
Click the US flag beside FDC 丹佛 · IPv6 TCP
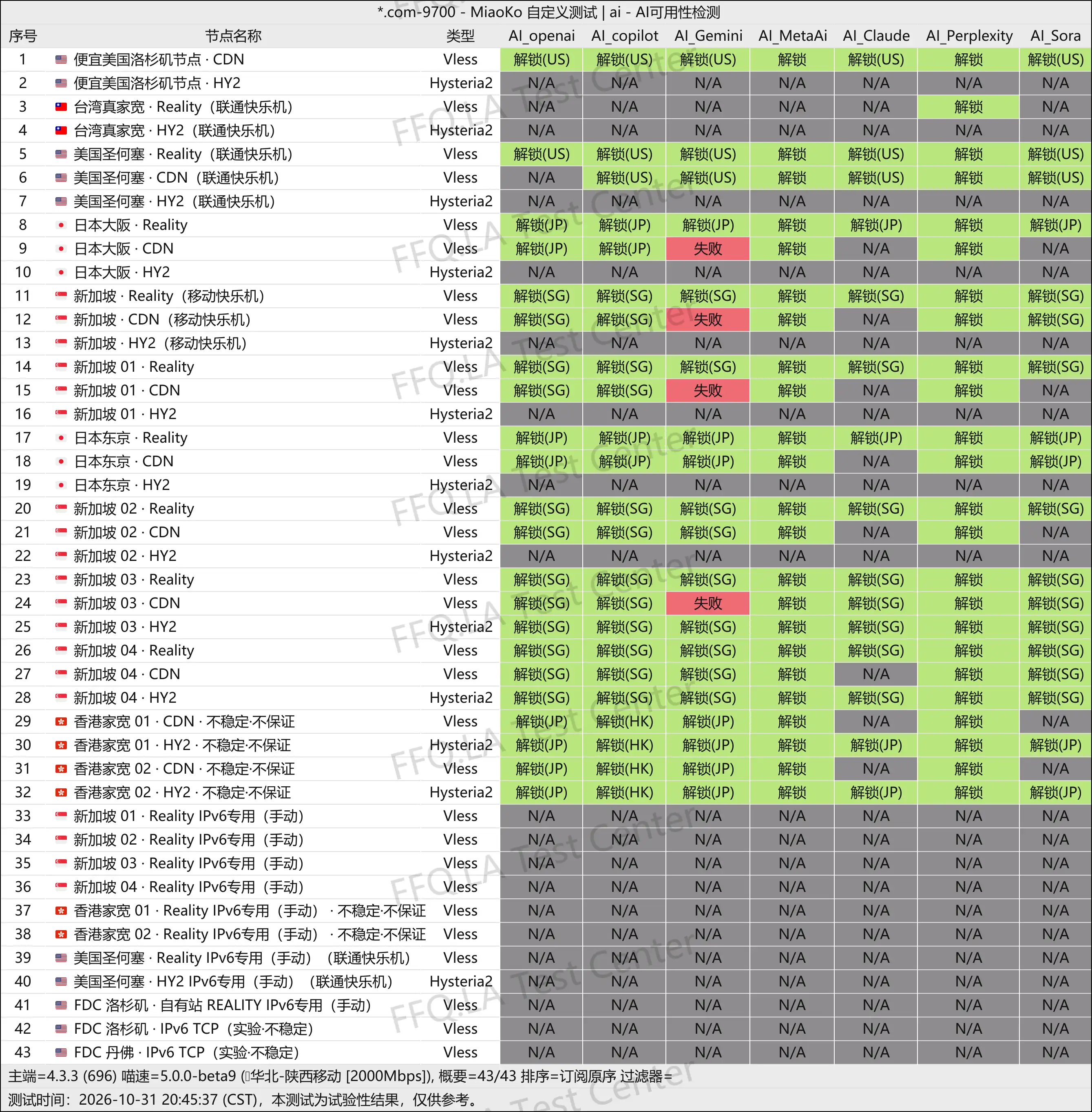coord(61,1052)
